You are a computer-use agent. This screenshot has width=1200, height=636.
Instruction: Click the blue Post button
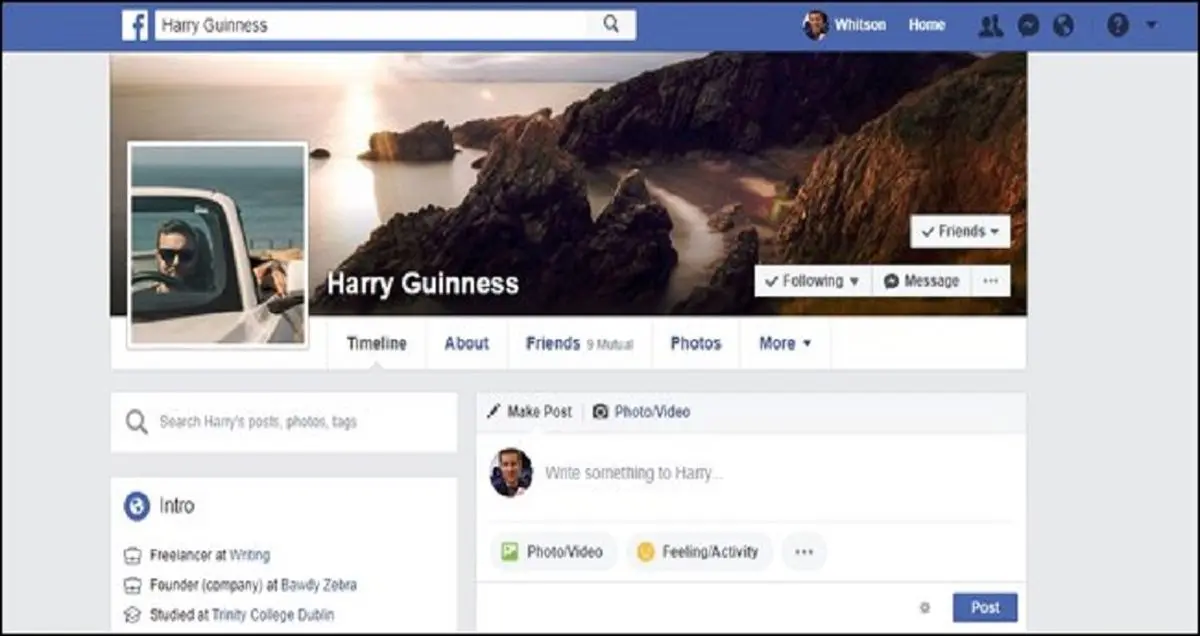click(984, 607)
